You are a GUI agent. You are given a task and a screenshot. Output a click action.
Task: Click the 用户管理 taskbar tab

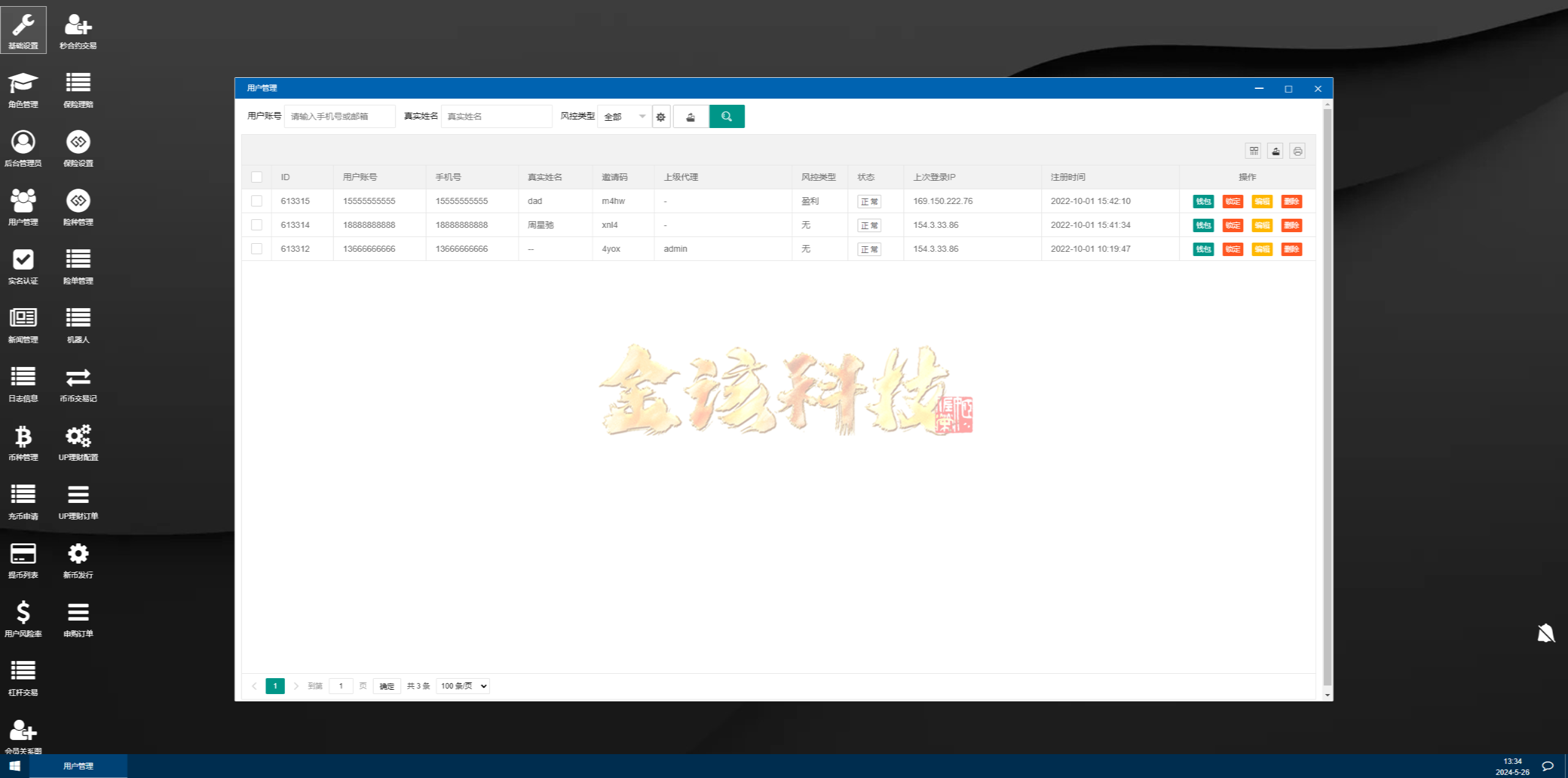tap(78, 766)
